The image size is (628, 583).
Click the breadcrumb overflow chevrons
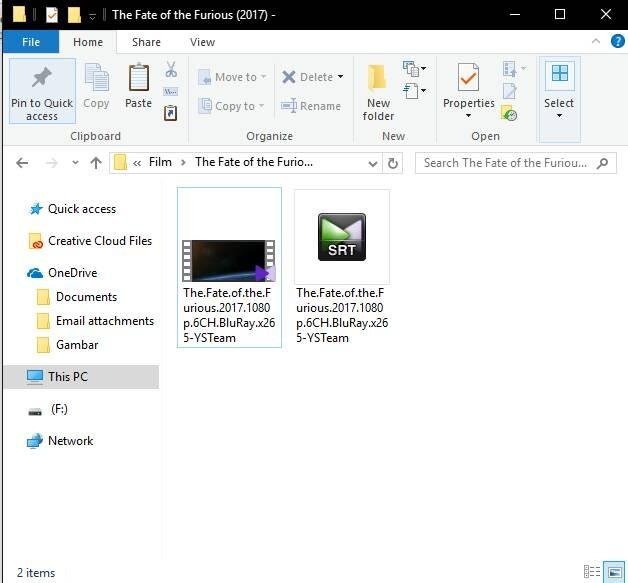click(137, 163)
